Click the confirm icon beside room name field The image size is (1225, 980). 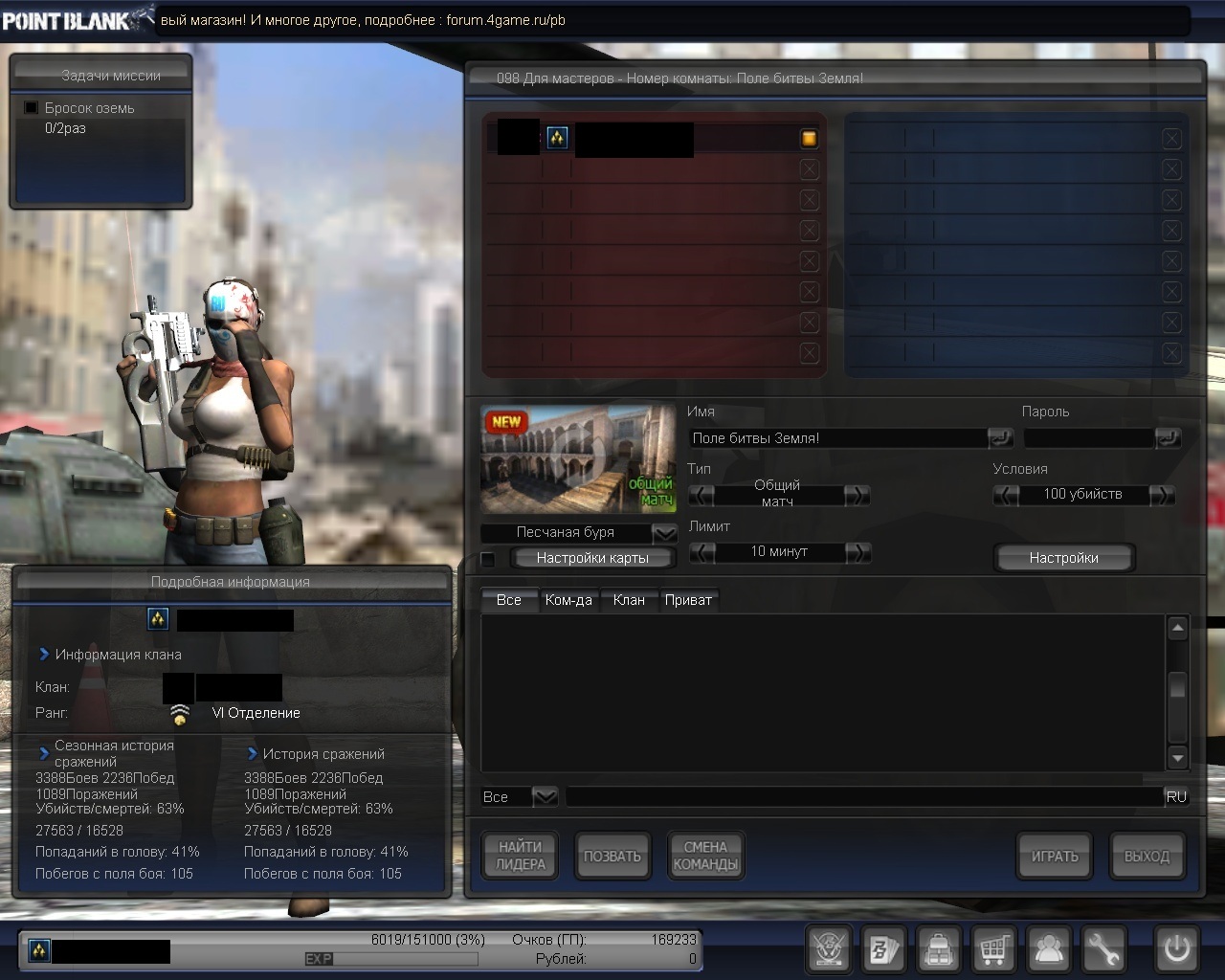pos(999,438)
